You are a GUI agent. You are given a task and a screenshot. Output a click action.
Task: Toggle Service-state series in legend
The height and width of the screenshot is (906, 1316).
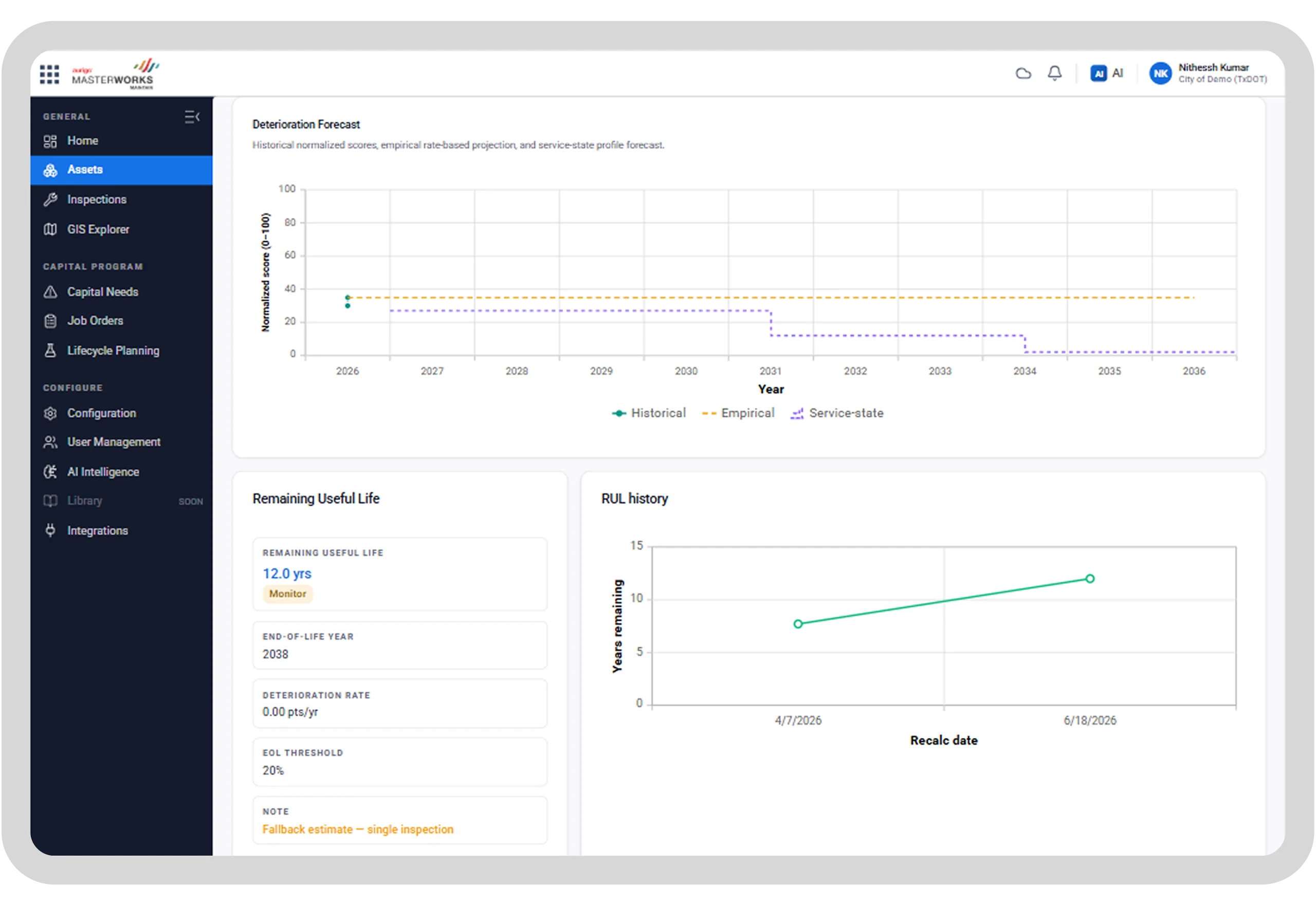pyautogui.click(x=836, y=413)
